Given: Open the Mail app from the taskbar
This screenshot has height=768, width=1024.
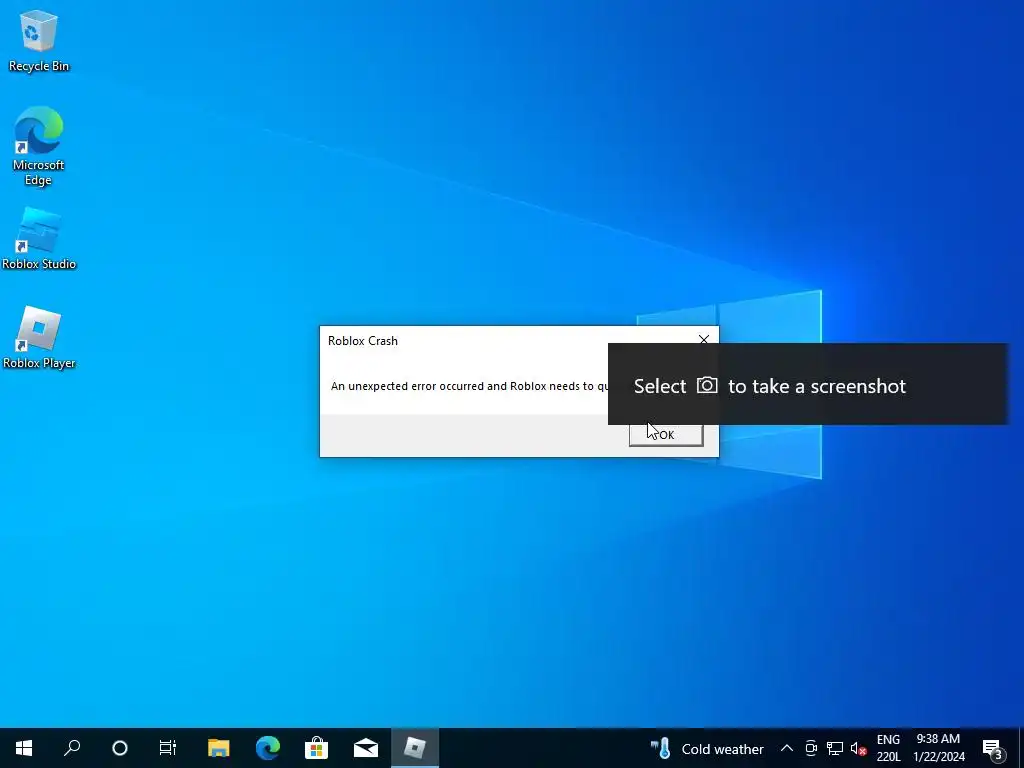Looking at the screenshot, I should [x=366, y=748].
